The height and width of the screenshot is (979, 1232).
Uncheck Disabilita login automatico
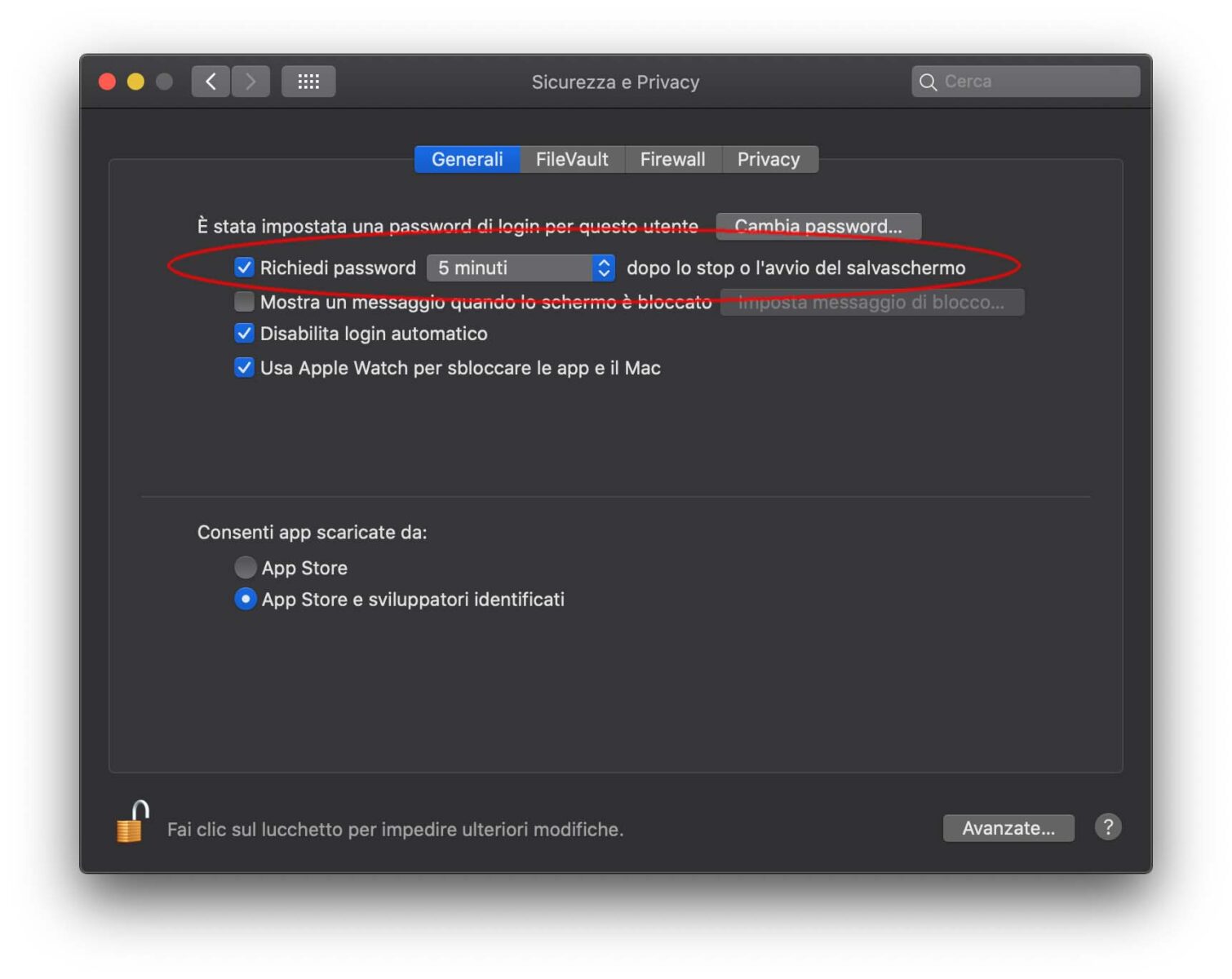click(244, 333)
